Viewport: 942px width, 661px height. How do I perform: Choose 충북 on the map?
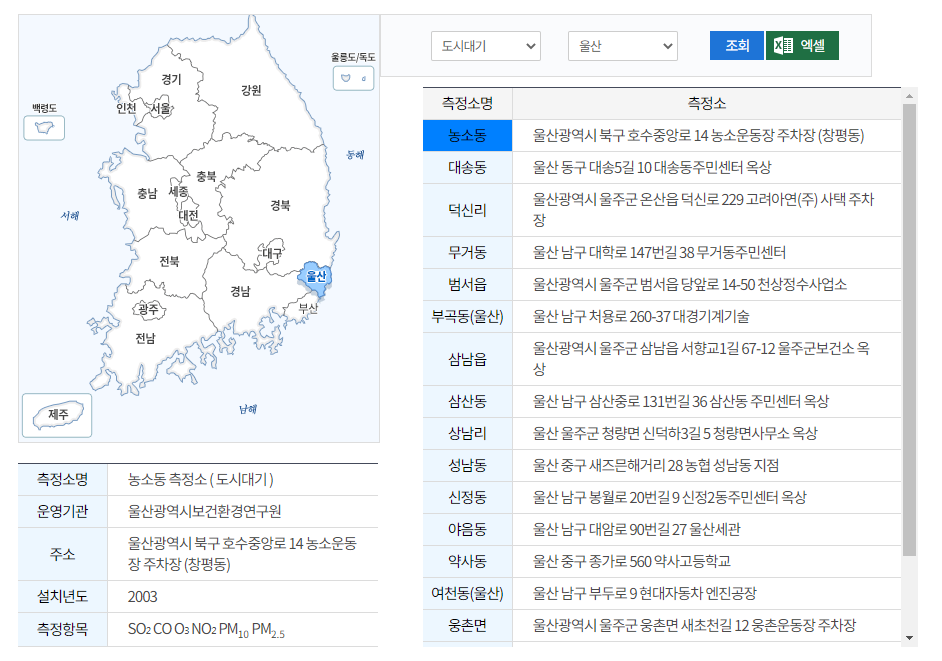206,175
